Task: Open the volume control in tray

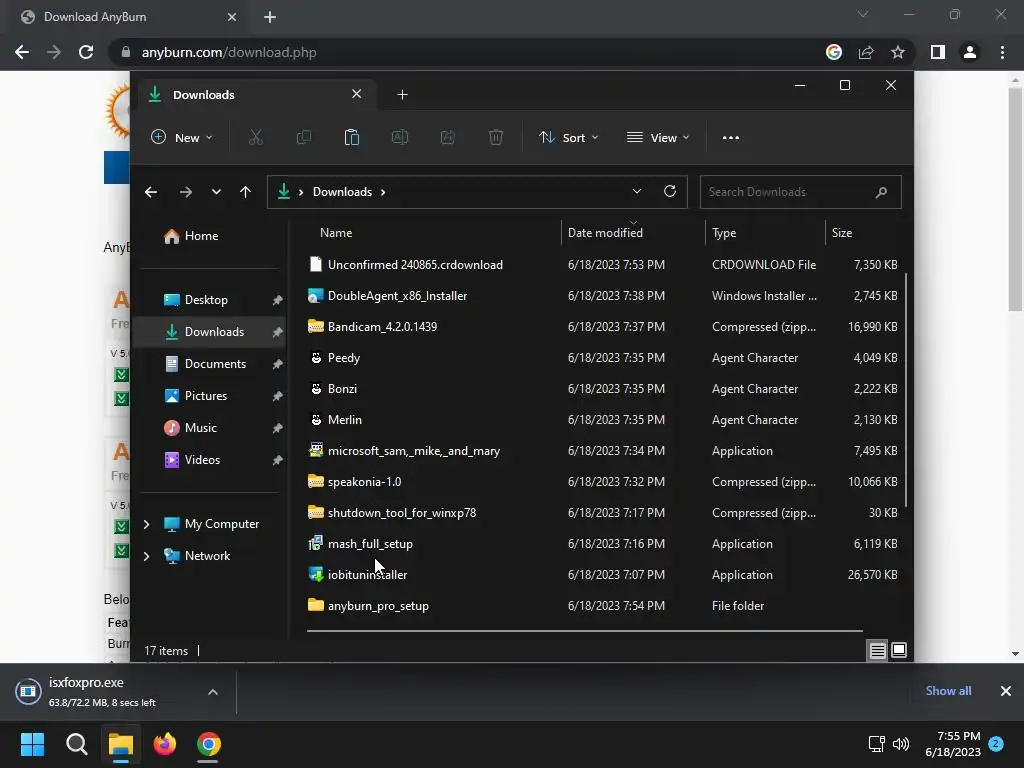Action: pos(901,744)
